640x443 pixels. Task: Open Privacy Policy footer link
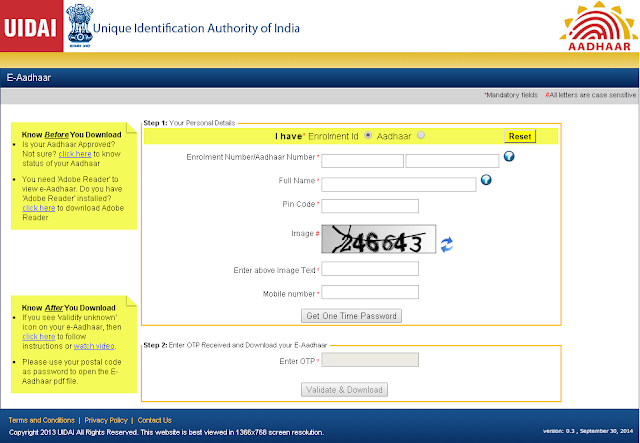(106, 420)
